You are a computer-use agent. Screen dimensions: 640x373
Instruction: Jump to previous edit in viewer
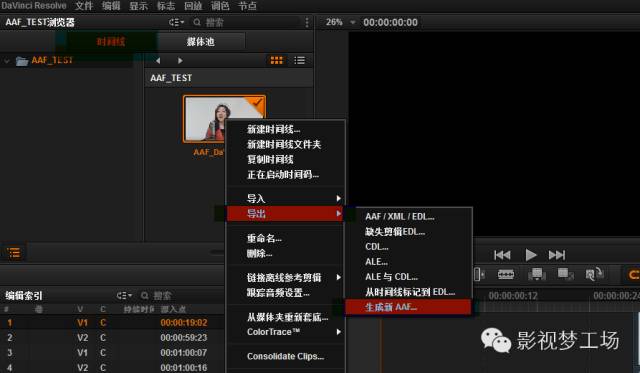coord(502,255)
